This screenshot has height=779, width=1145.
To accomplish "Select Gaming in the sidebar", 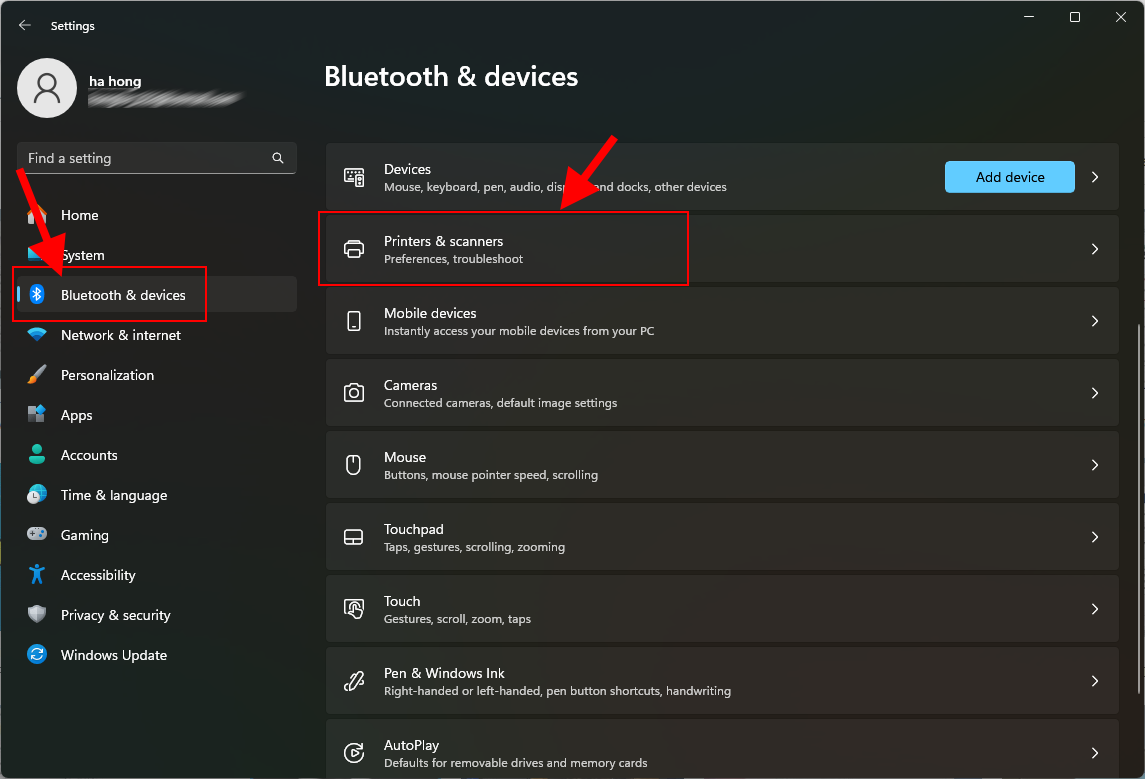I will pyautogui.click(x=84, y=535).
